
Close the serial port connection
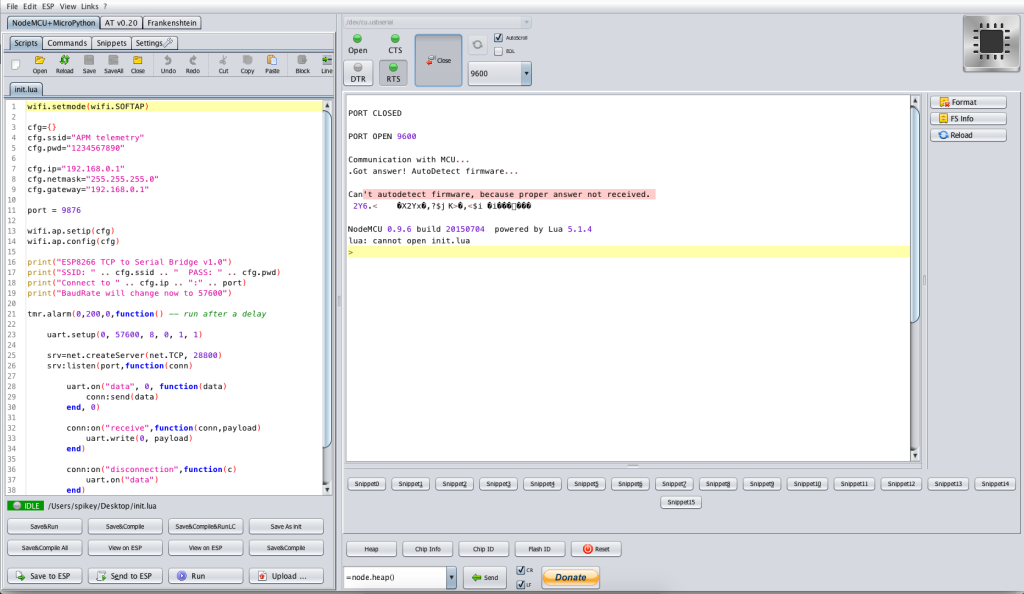(x=438, y=60)
